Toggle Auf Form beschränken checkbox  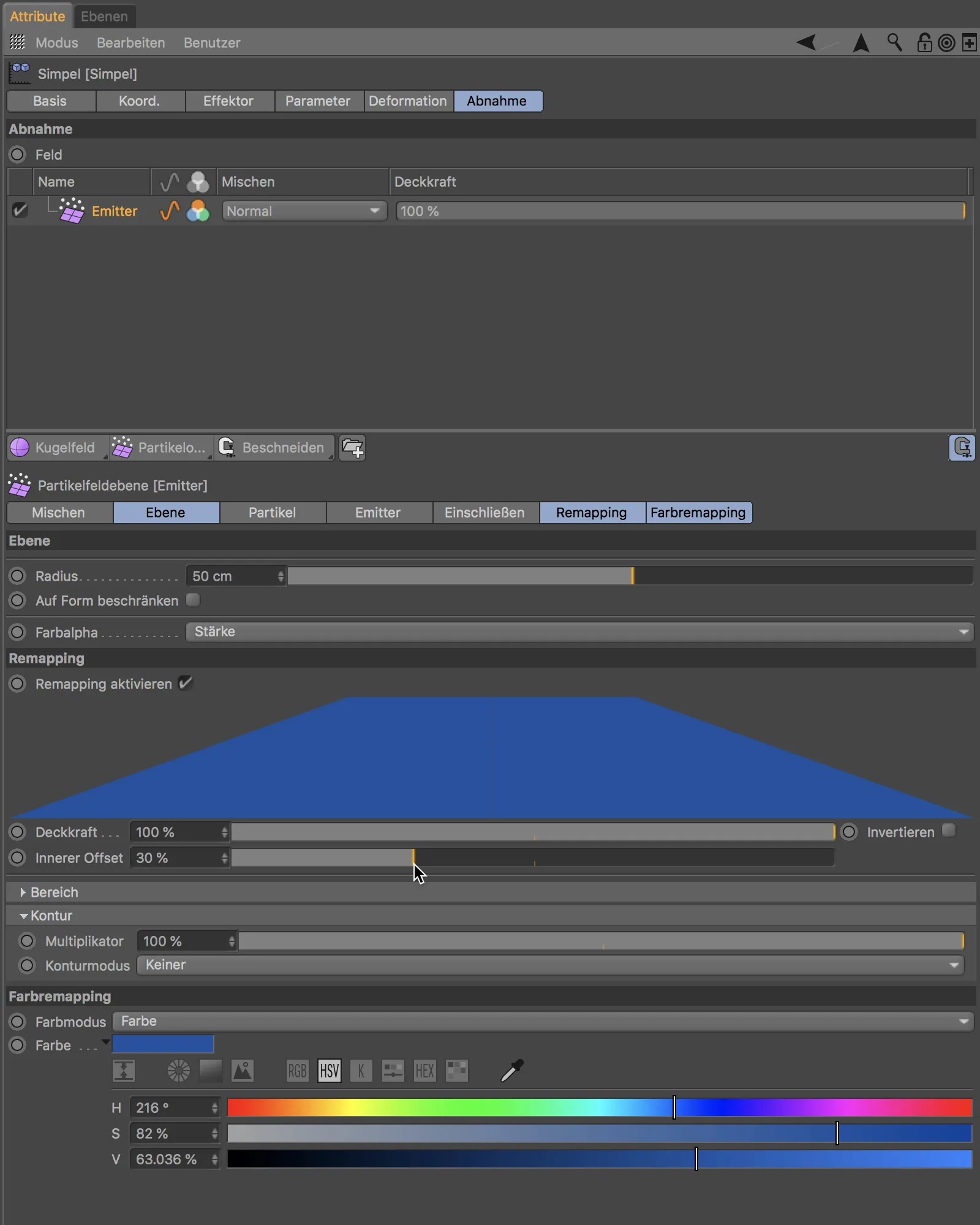(x=193, y=600)
